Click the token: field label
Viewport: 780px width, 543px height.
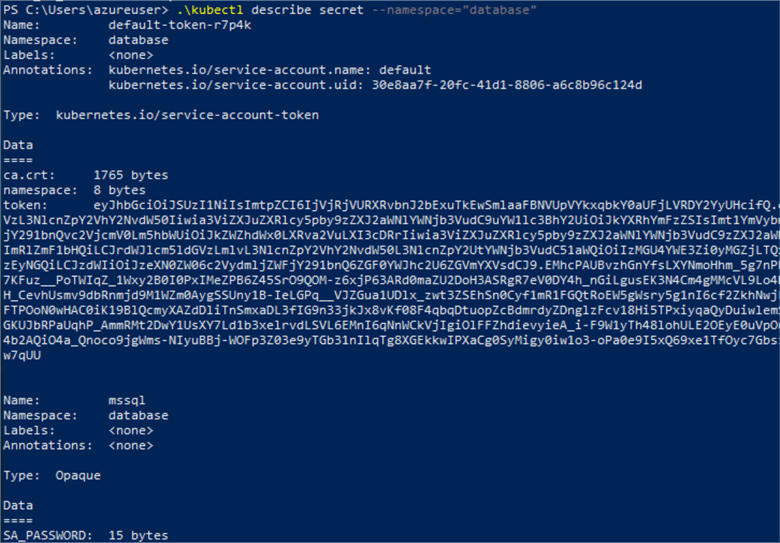24,205
